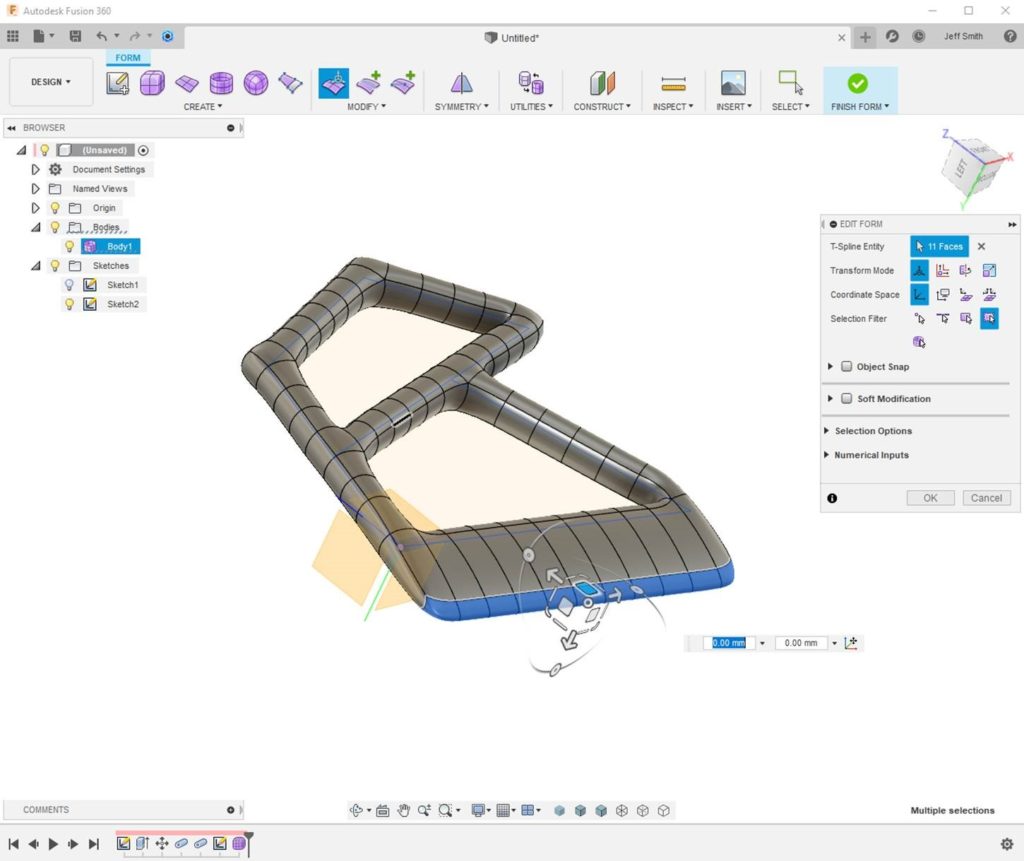
Task: Click the first 0.00 mm input field
Action: pyautogui.click(x=728, y=643)
